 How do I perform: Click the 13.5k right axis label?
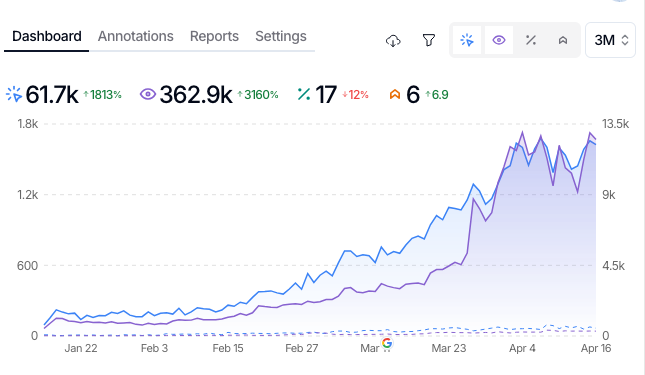(x=615, y=124)
